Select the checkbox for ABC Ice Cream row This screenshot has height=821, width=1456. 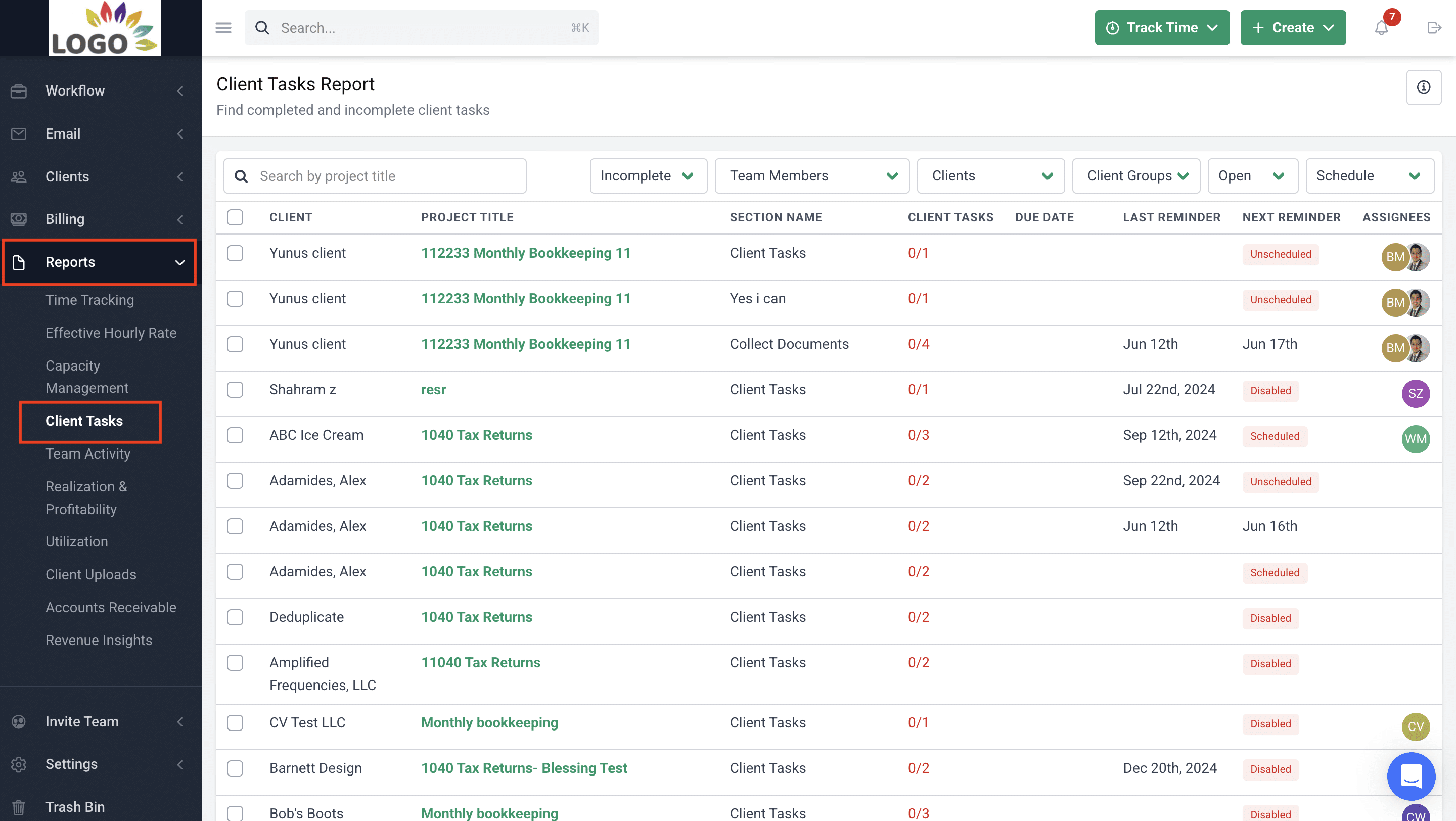[235, 435]
